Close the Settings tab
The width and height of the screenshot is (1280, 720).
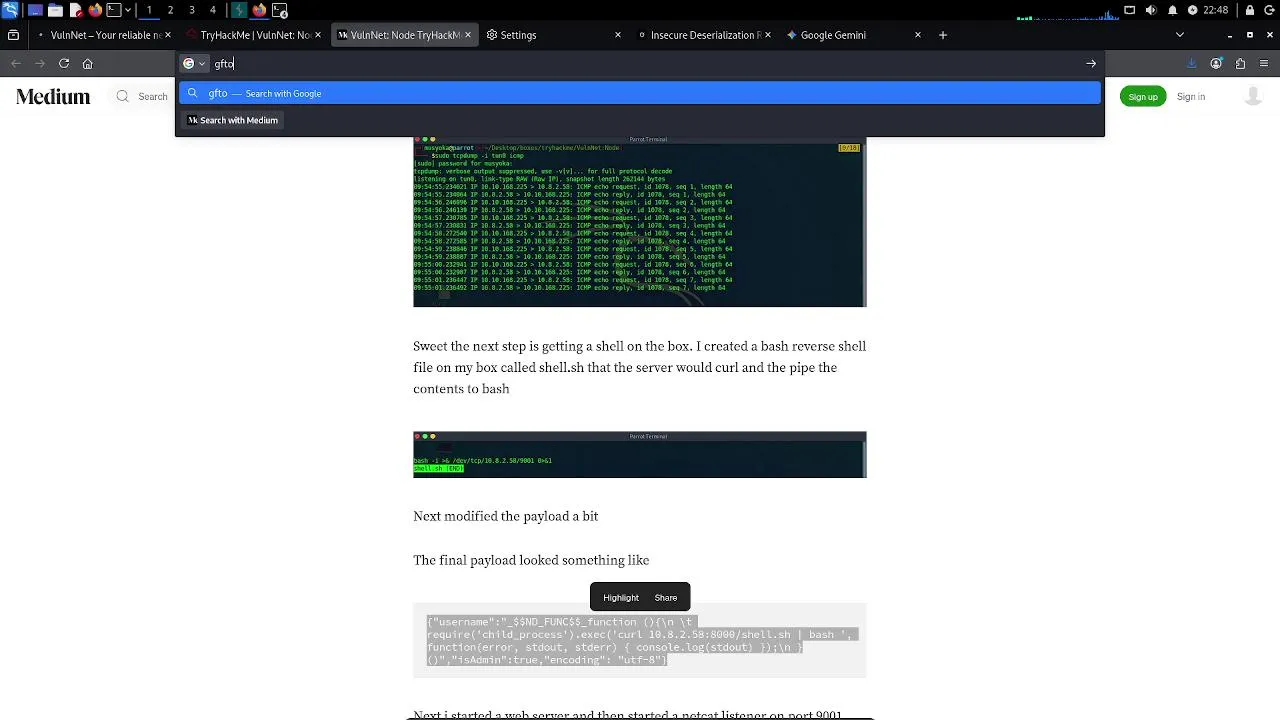pyautogui.click(x=617, y=35)
